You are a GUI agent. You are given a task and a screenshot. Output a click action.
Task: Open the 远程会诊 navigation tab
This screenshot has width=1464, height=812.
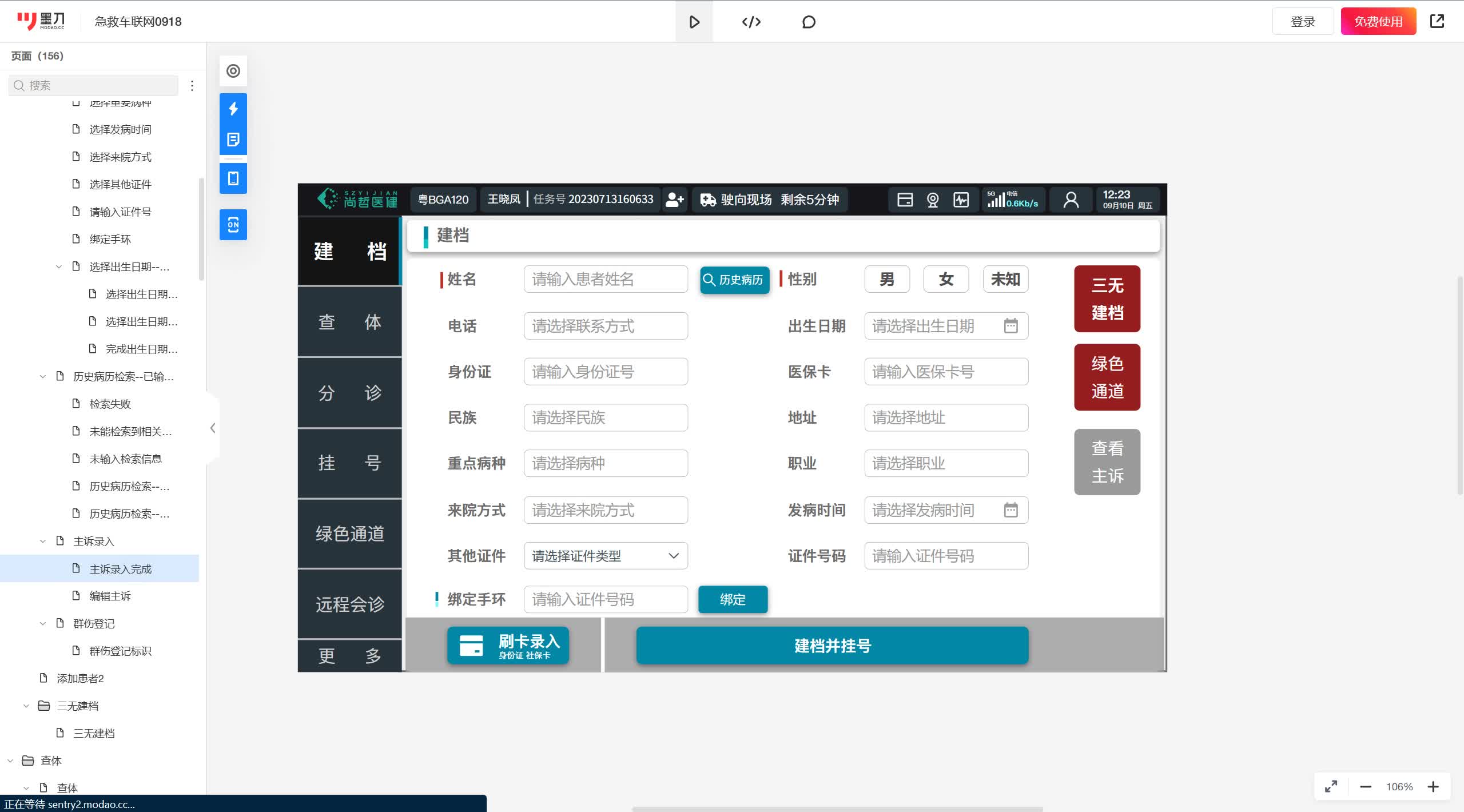[x=349, y=603]
